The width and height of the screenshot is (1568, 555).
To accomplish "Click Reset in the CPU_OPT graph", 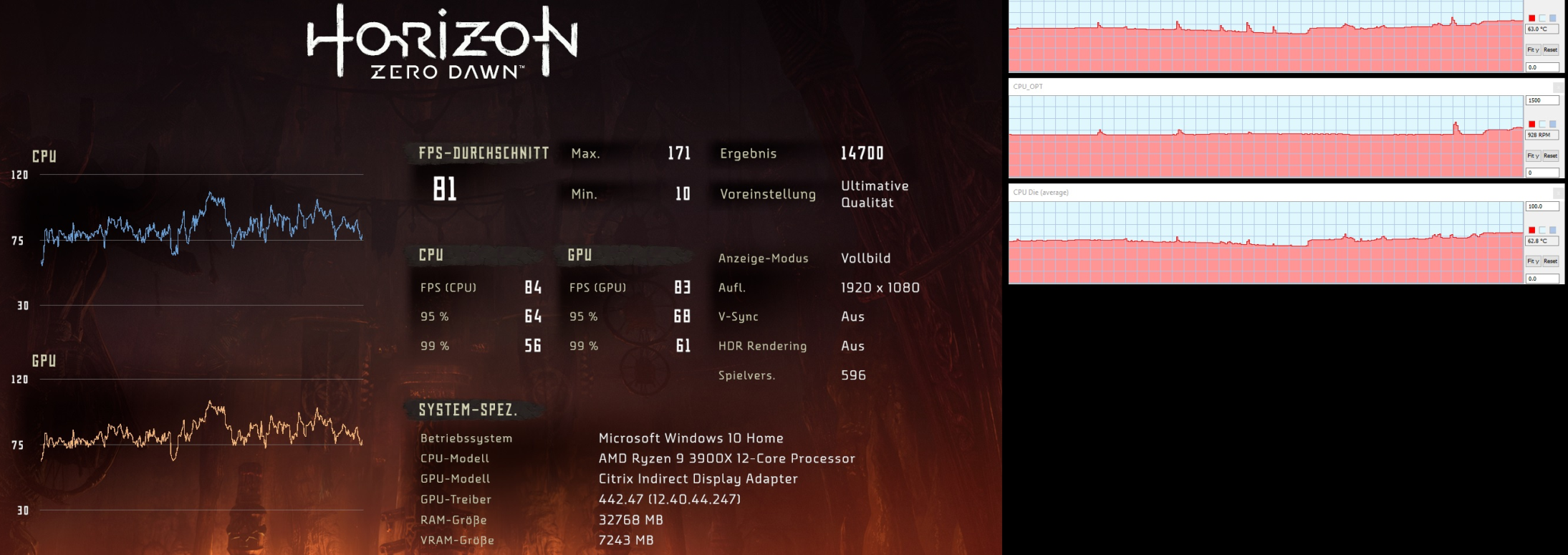I will pyautogui.click(x=1550, y=155).
